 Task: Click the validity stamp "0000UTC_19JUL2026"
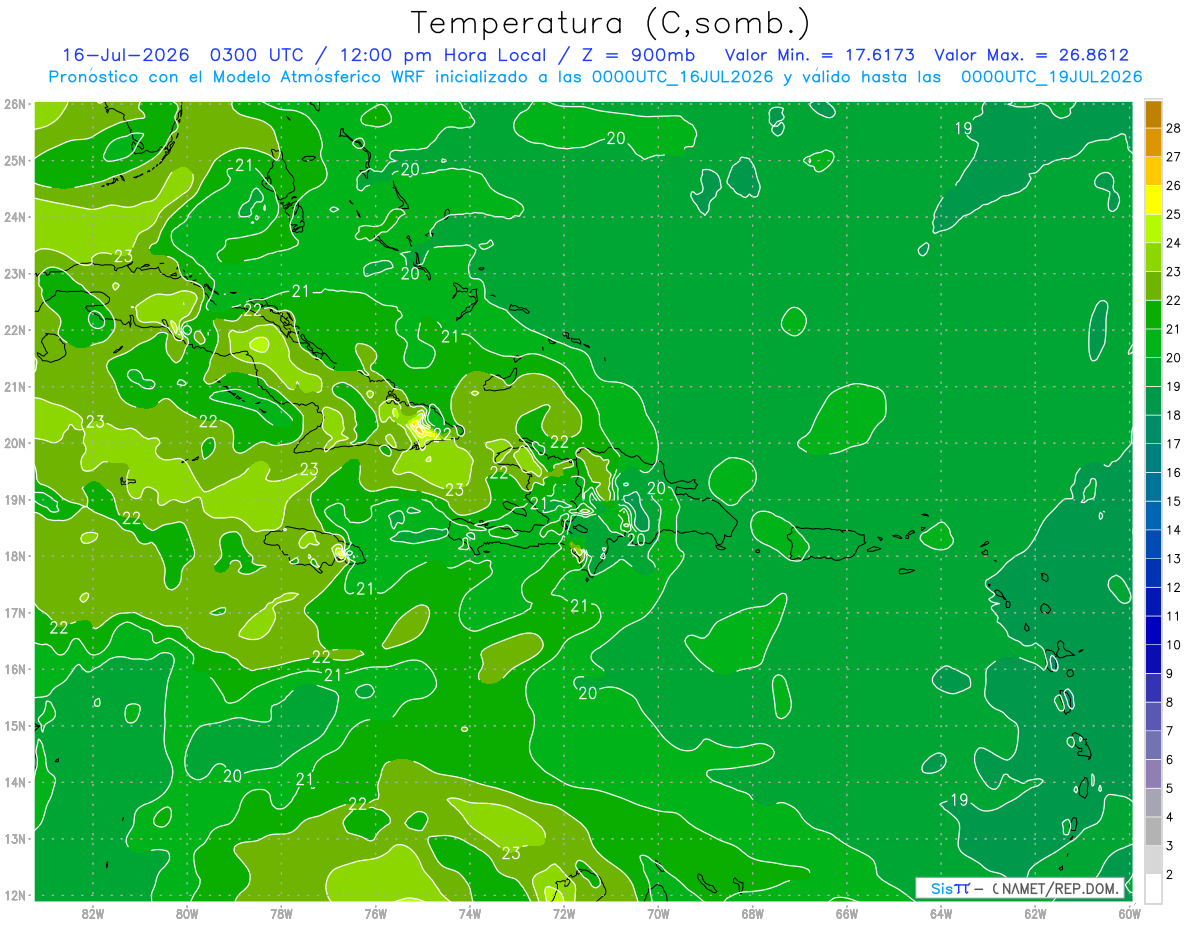coord(1052,77)
